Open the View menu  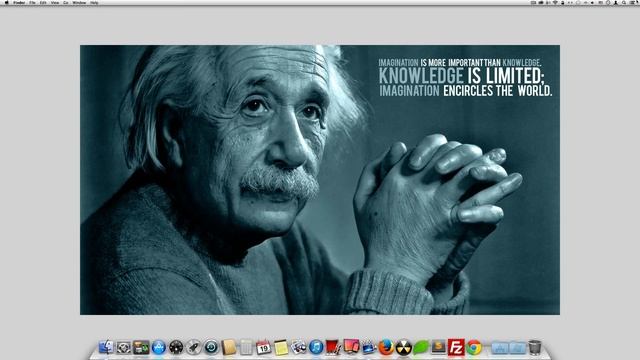(55, 2)
